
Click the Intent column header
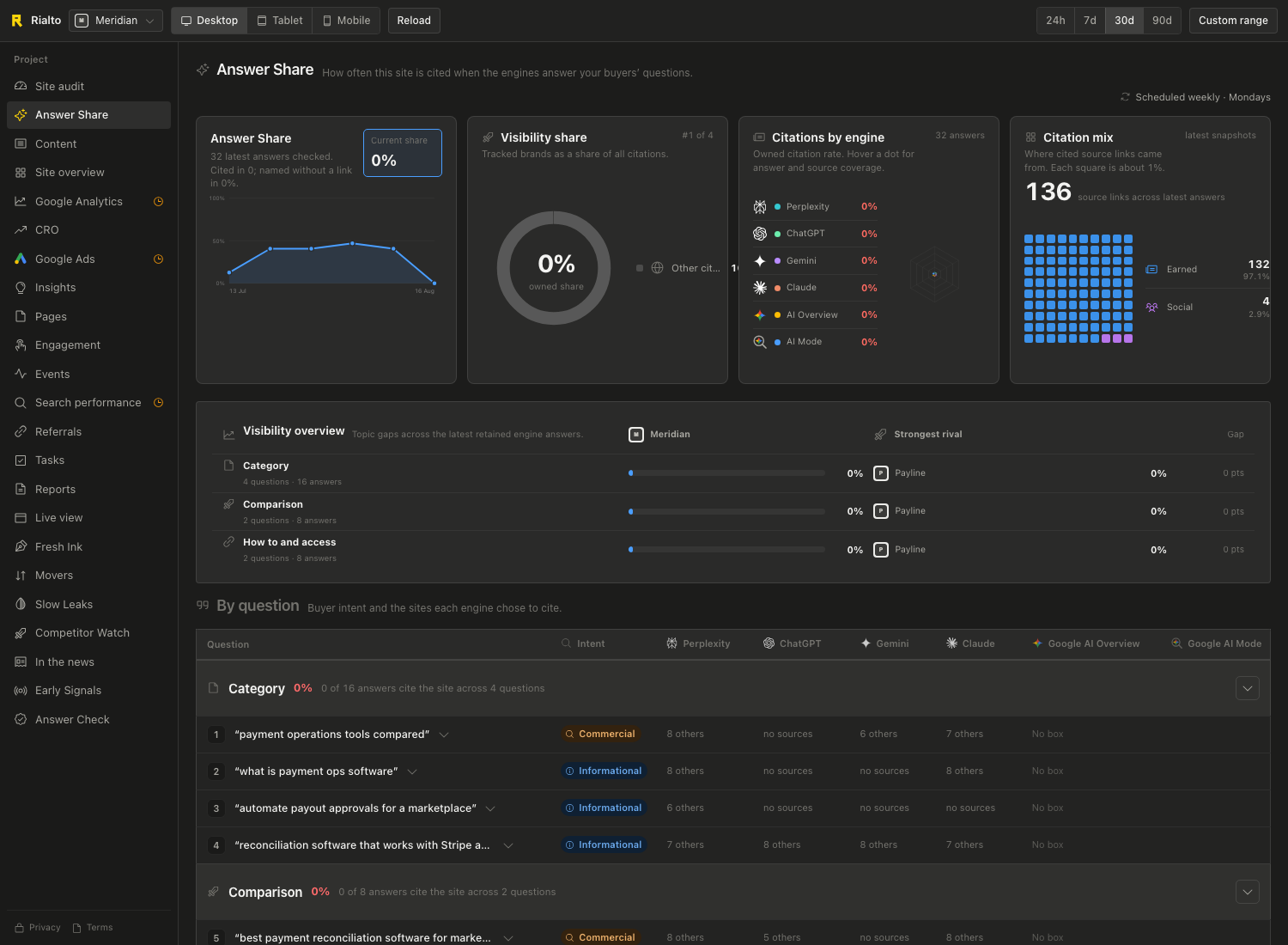pos(583,643)
